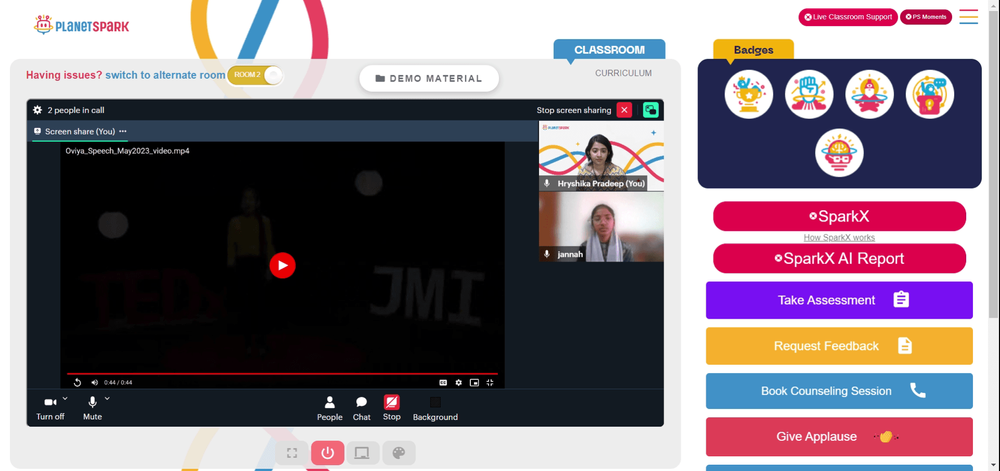This screenshot has height=471, width=1000.
Task: Play the video with red play button
Action: 283,265
